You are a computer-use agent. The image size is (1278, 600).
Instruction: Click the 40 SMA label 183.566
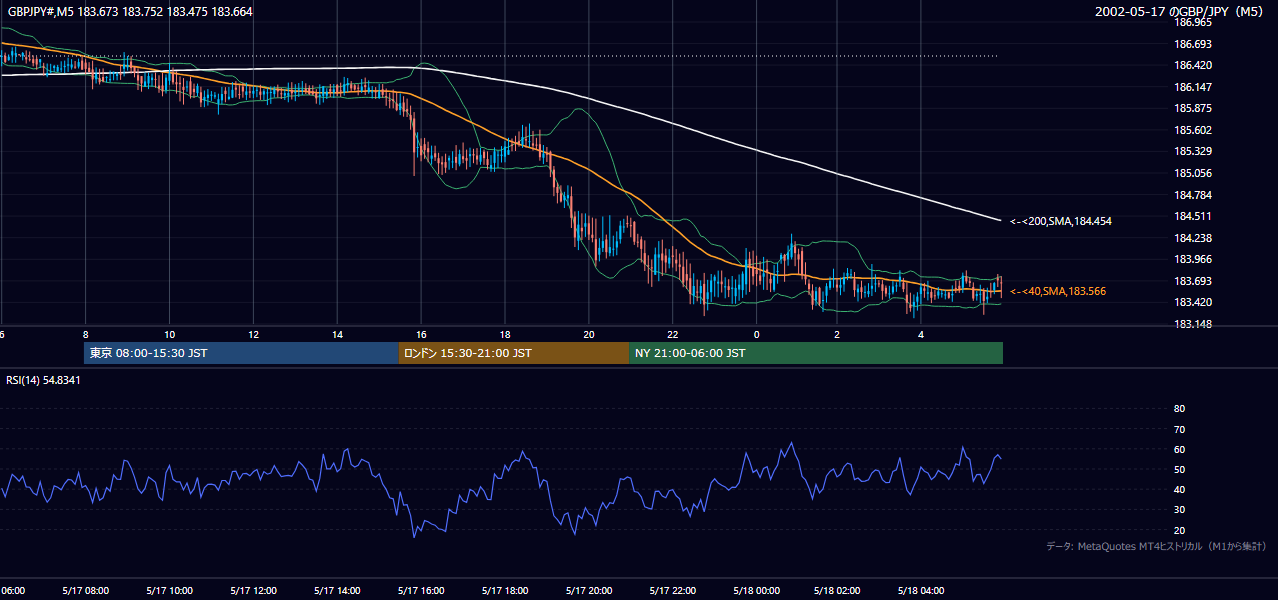click(1057, 291)
